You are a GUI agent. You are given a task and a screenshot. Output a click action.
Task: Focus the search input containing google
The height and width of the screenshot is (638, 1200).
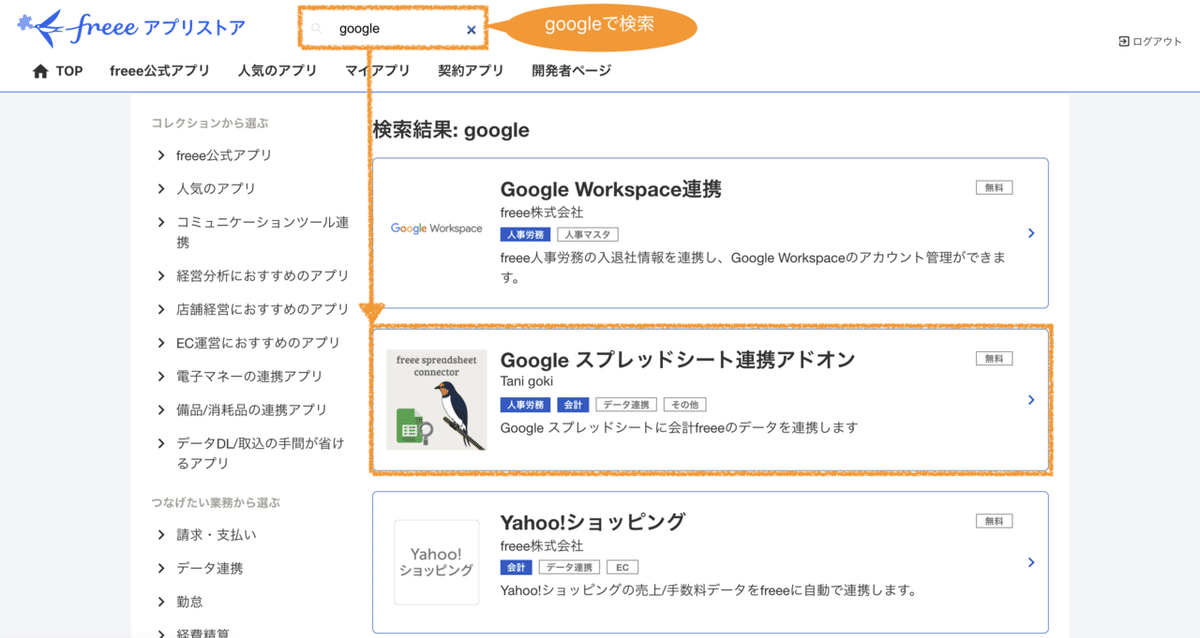click(x=393, y=29)
